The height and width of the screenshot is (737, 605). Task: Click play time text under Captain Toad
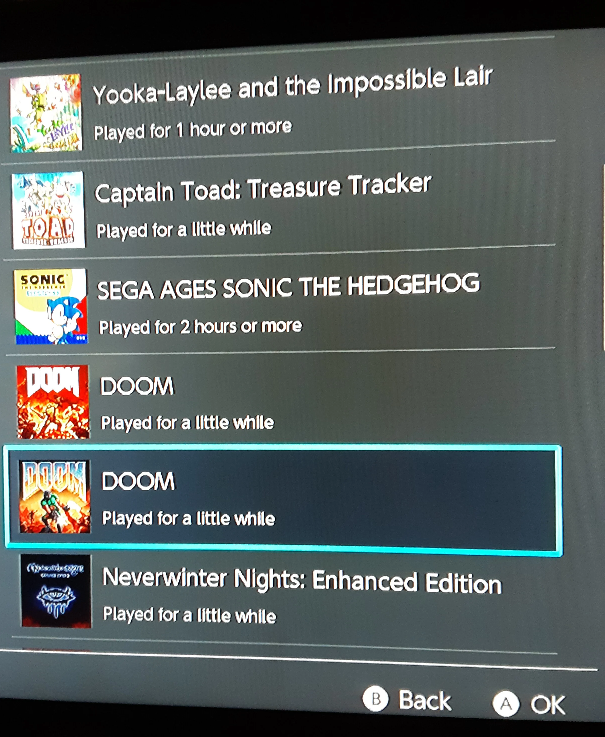pyautogui.click(x=184, y=230)
